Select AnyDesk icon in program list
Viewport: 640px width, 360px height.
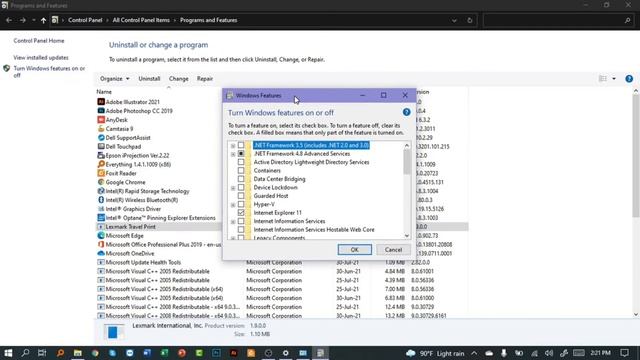[x=101, y=120]
